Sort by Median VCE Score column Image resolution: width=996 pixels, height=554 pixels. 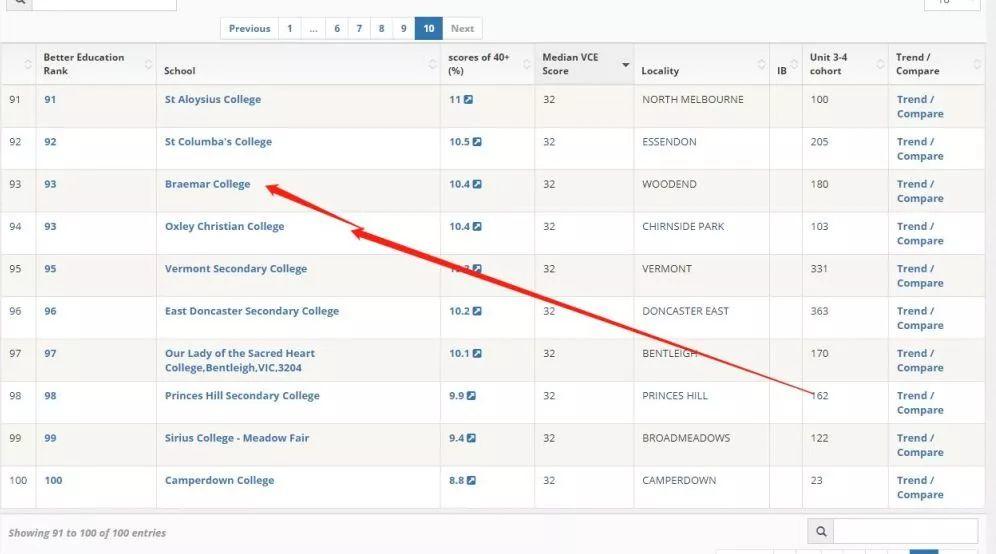pos(584,64)
